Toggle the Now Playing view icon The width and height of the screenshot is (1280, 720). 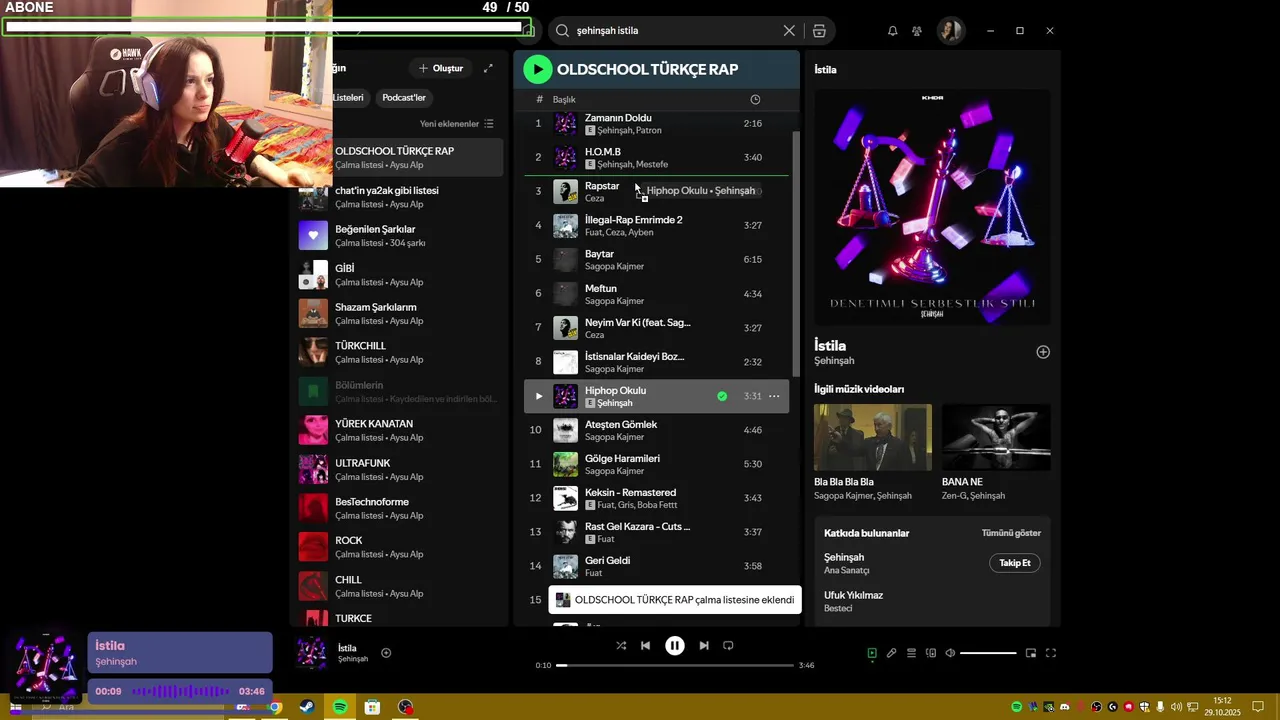click(872, 653)
